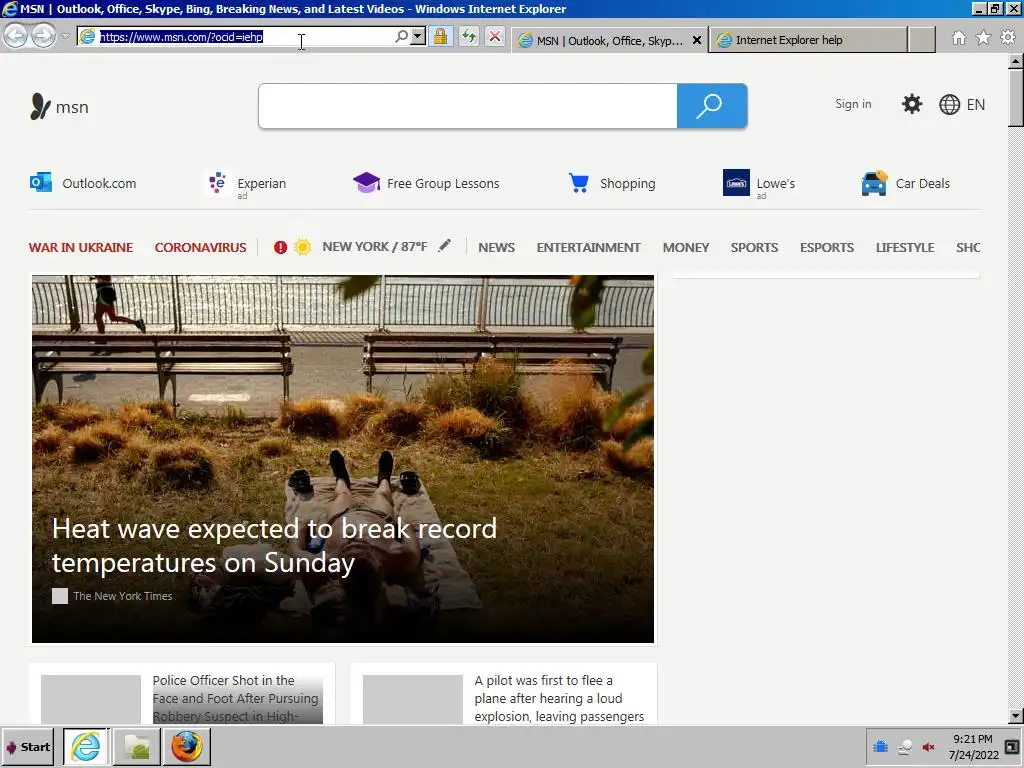Click the msn butterfly logo
This screenshot has height=768, width=1024.
59,106
